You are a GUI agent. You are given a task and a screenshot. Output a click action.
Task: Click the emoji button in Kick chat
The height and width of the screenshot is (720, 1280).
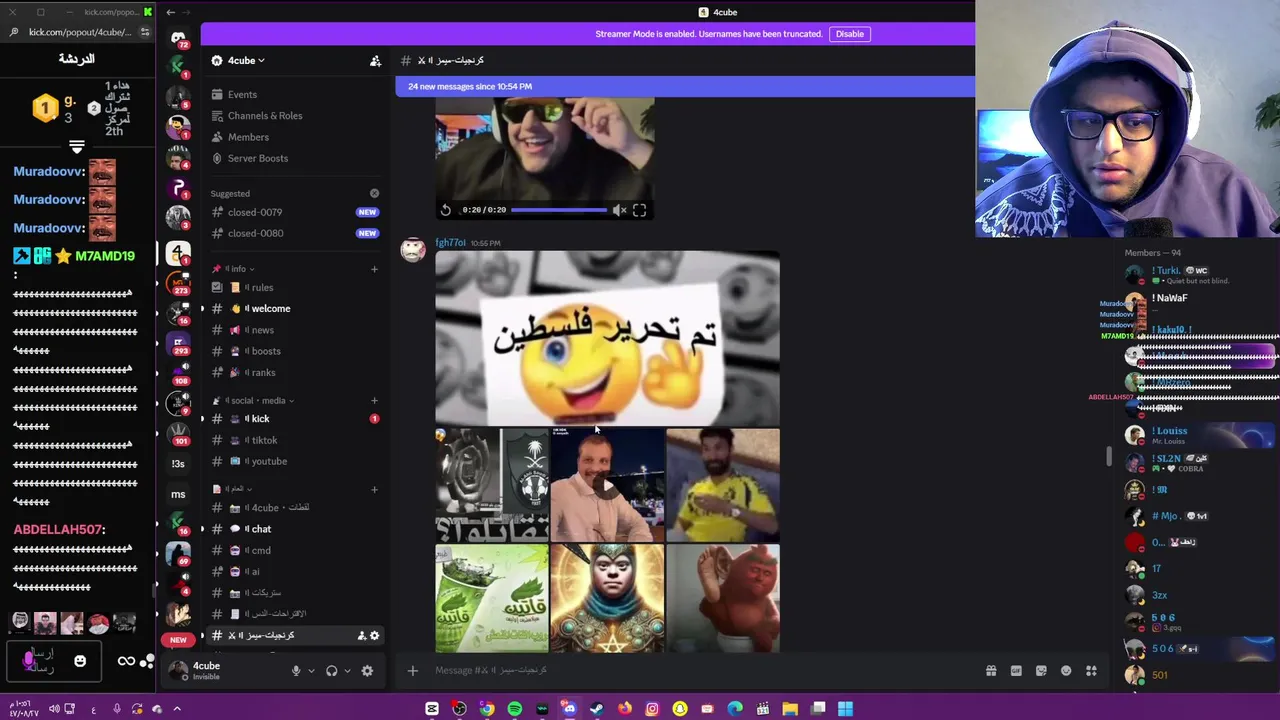click(x=80, y=661)
